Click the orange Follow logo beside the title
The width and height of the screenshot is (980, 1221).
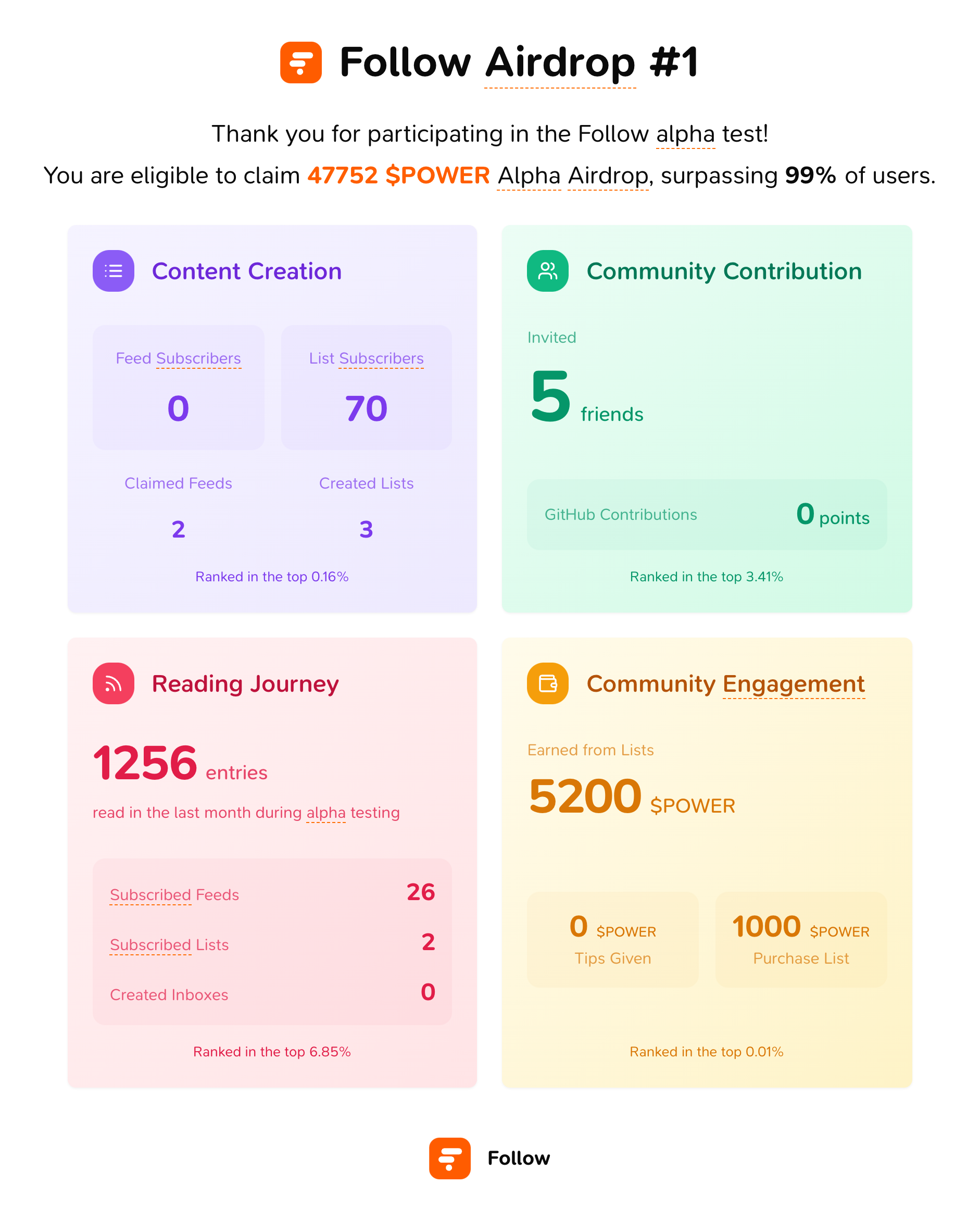coord(300,63)
